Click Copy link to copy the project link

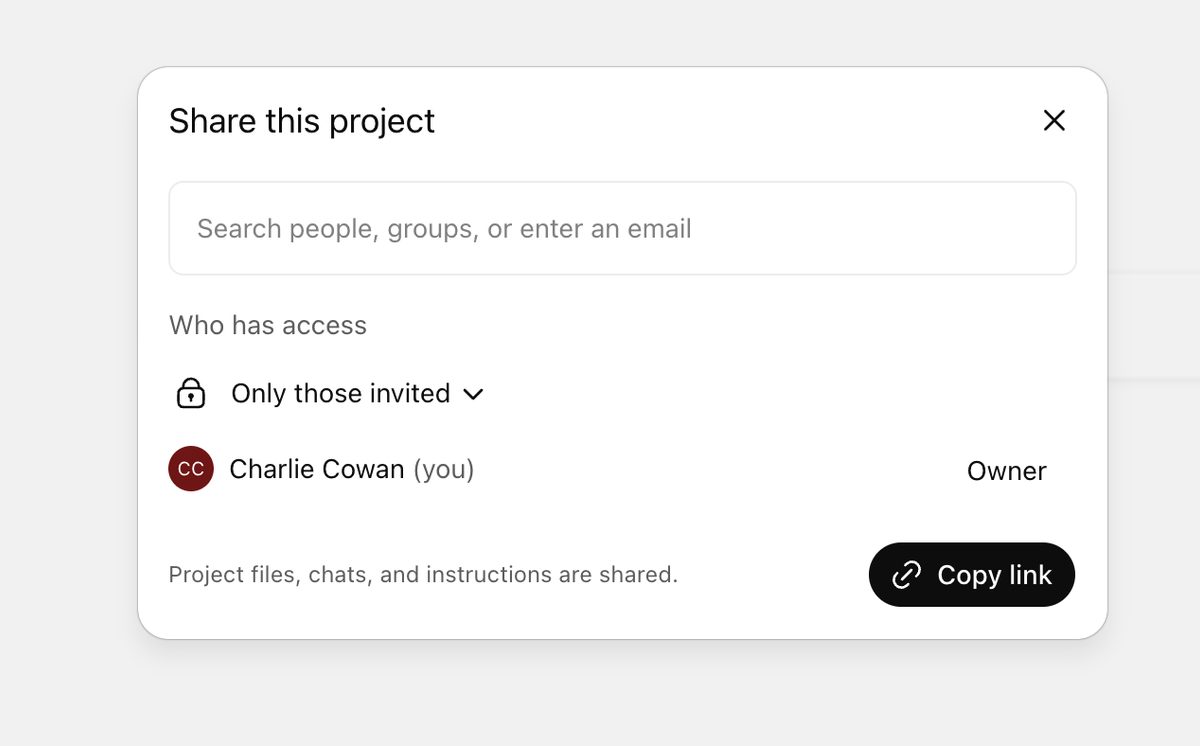tap(971, 574)
